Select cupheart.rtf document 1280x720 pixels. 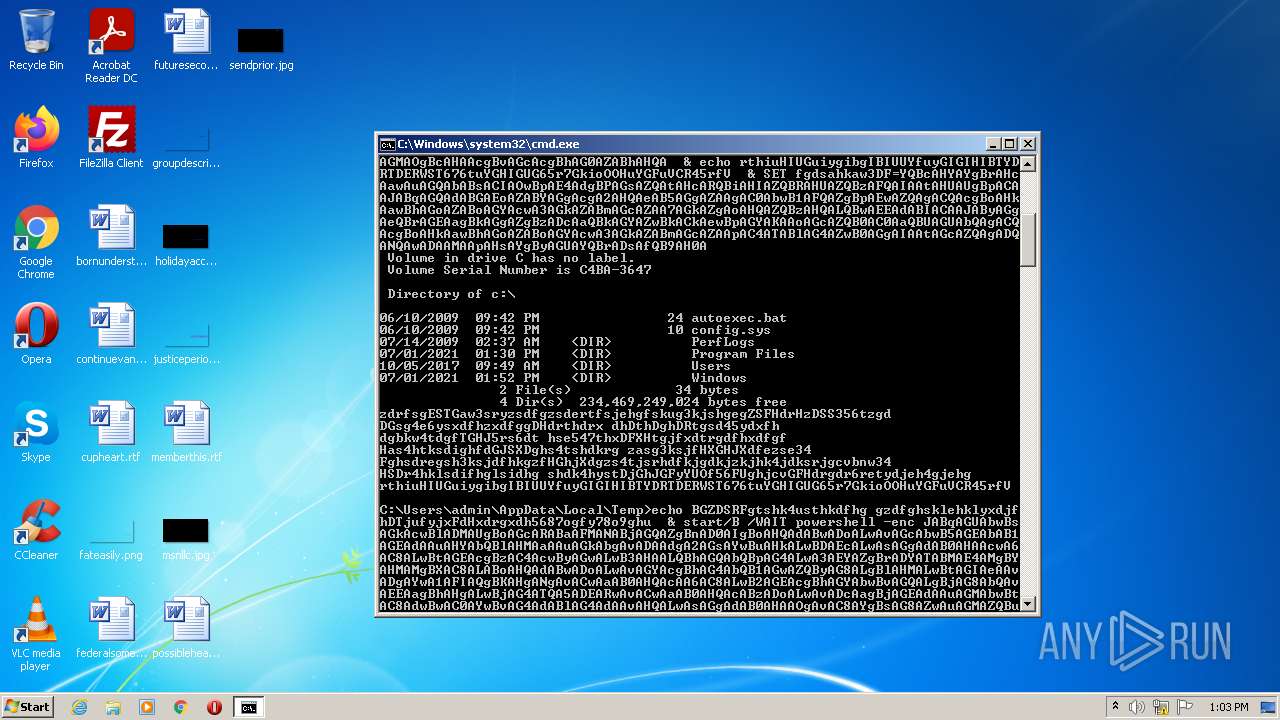(x=111, y=432)
